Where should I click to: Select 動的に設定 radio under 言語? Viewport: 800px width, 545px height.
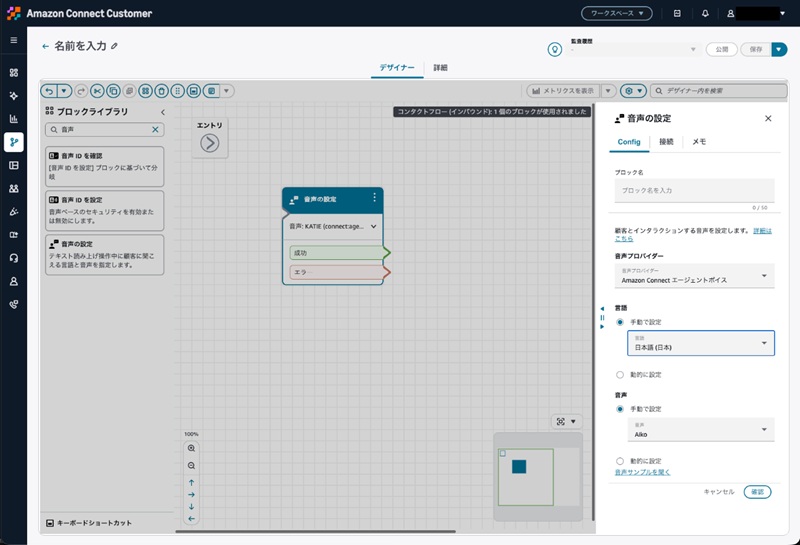coord(620,375)
